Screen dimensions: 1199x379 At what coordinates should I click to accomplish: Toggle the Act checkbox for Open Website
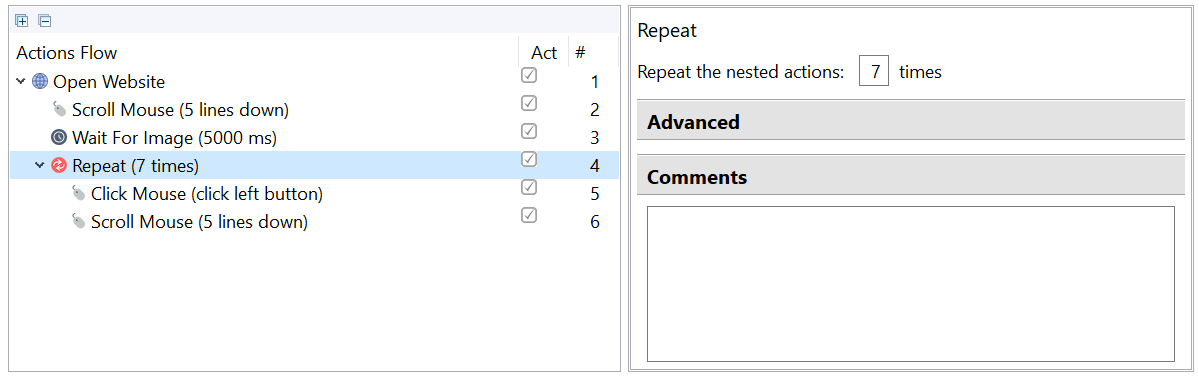point(528,75)
